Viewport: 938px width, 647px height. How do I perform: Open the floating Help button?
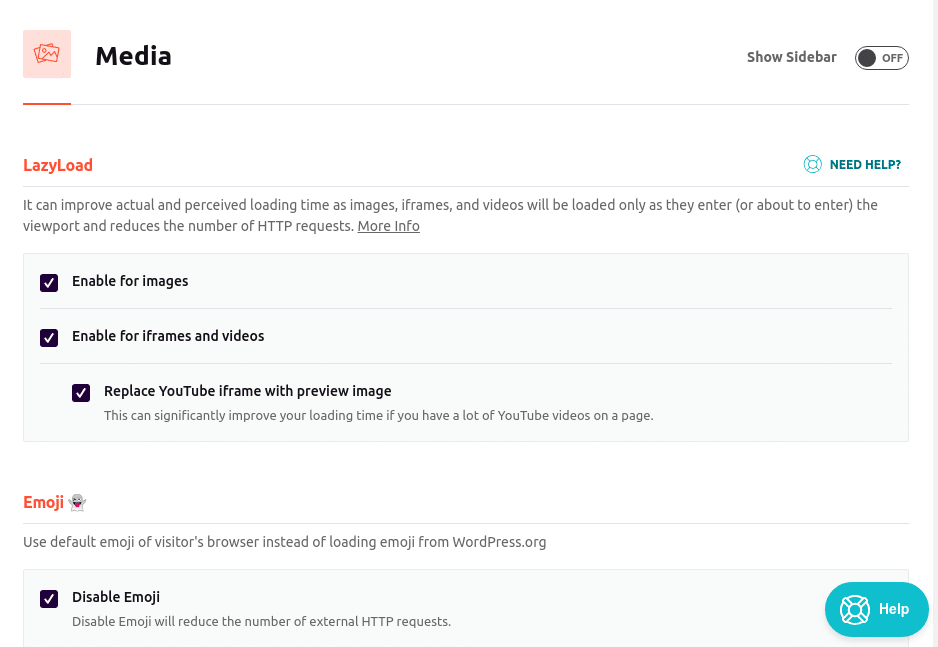(x=876, y=609)
